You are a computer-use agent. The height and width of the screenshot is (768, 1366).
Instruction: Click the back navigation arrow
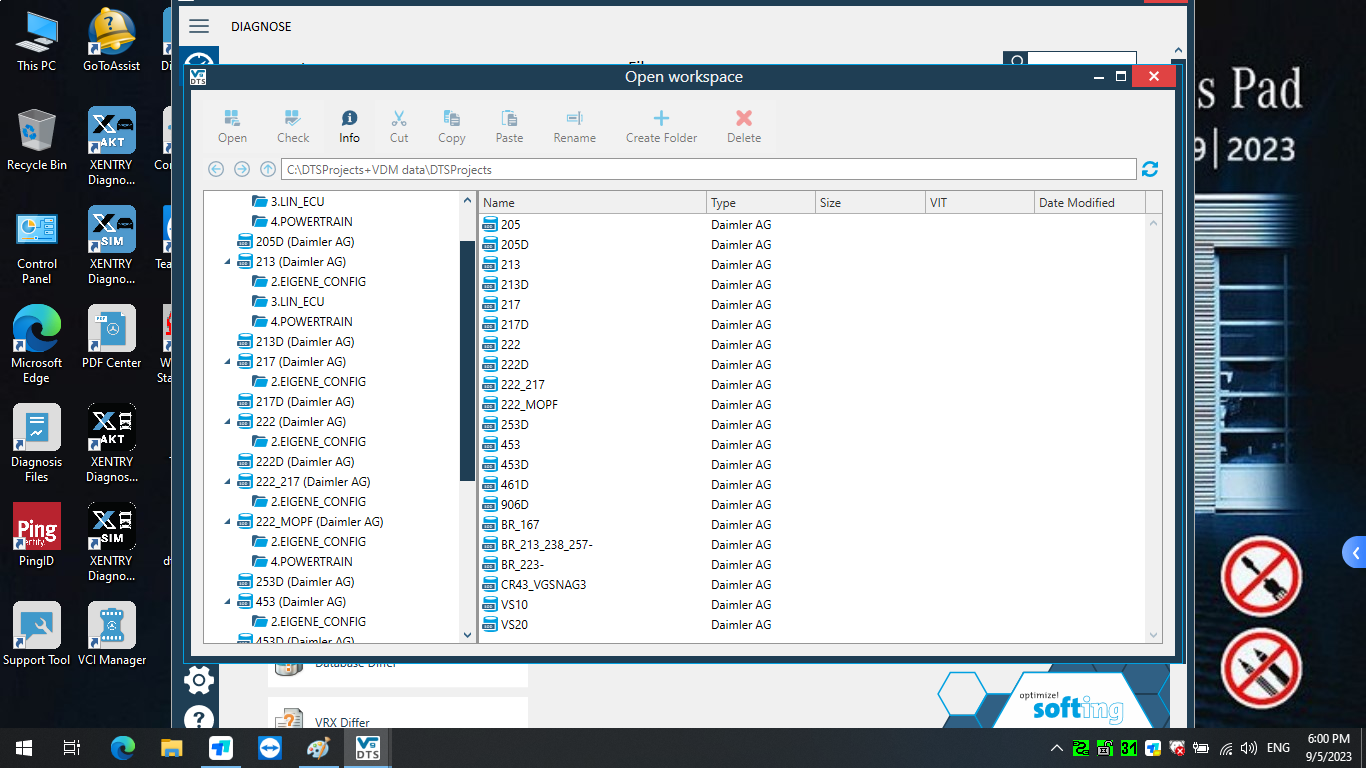[216, 169]
